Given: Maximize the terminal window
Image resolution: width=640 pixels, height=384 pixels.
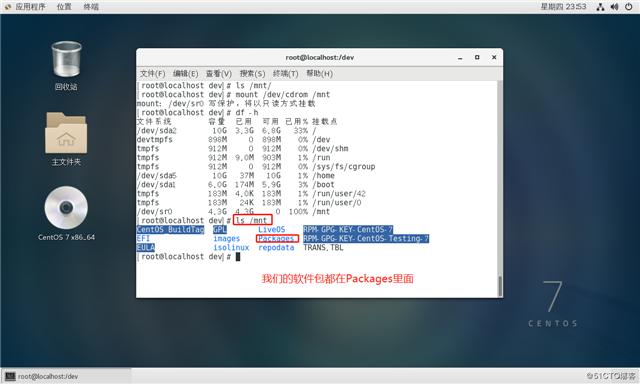Looking at the screenshot, I should 477,58.
